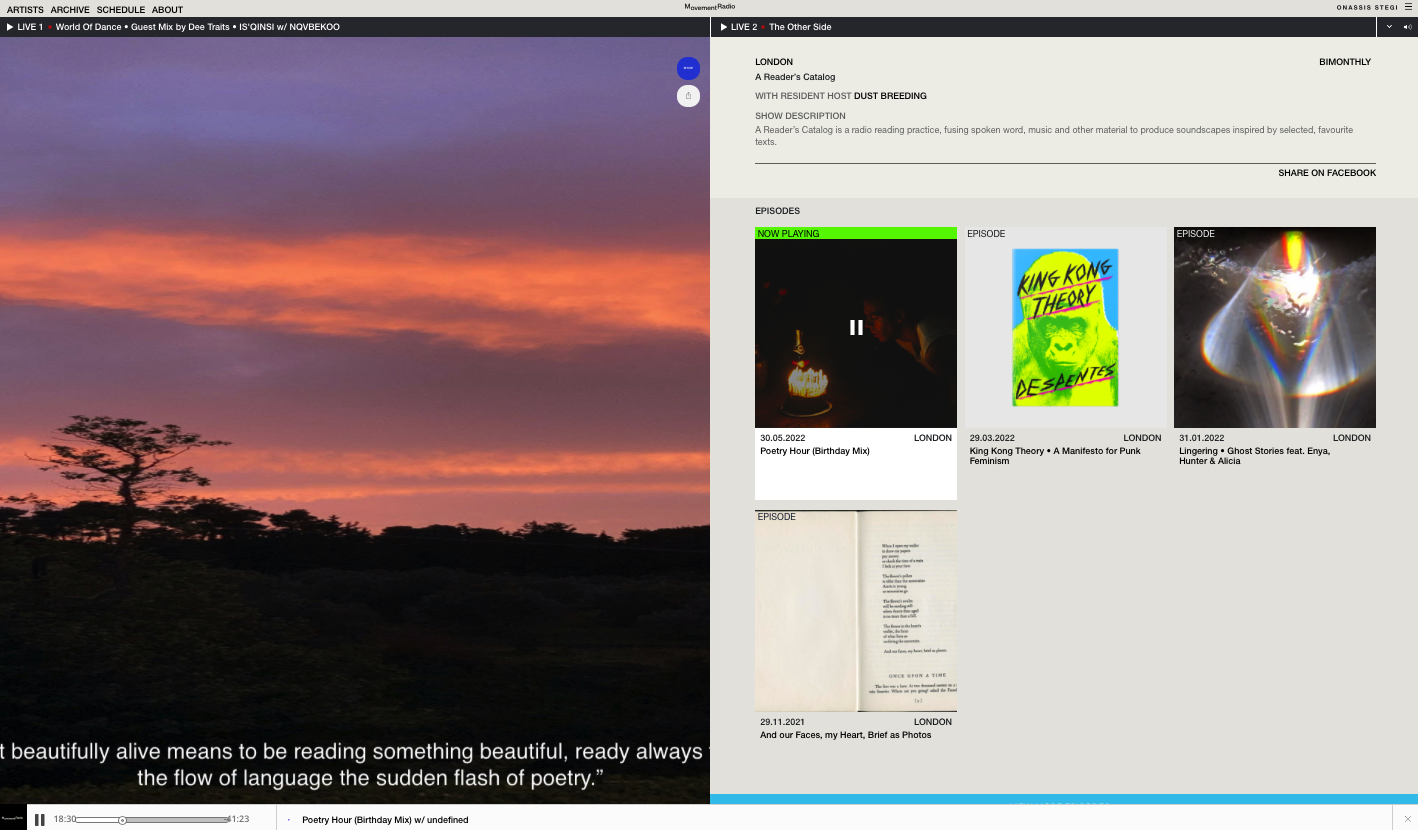Play the Live 1 stream

coord(9,27)
